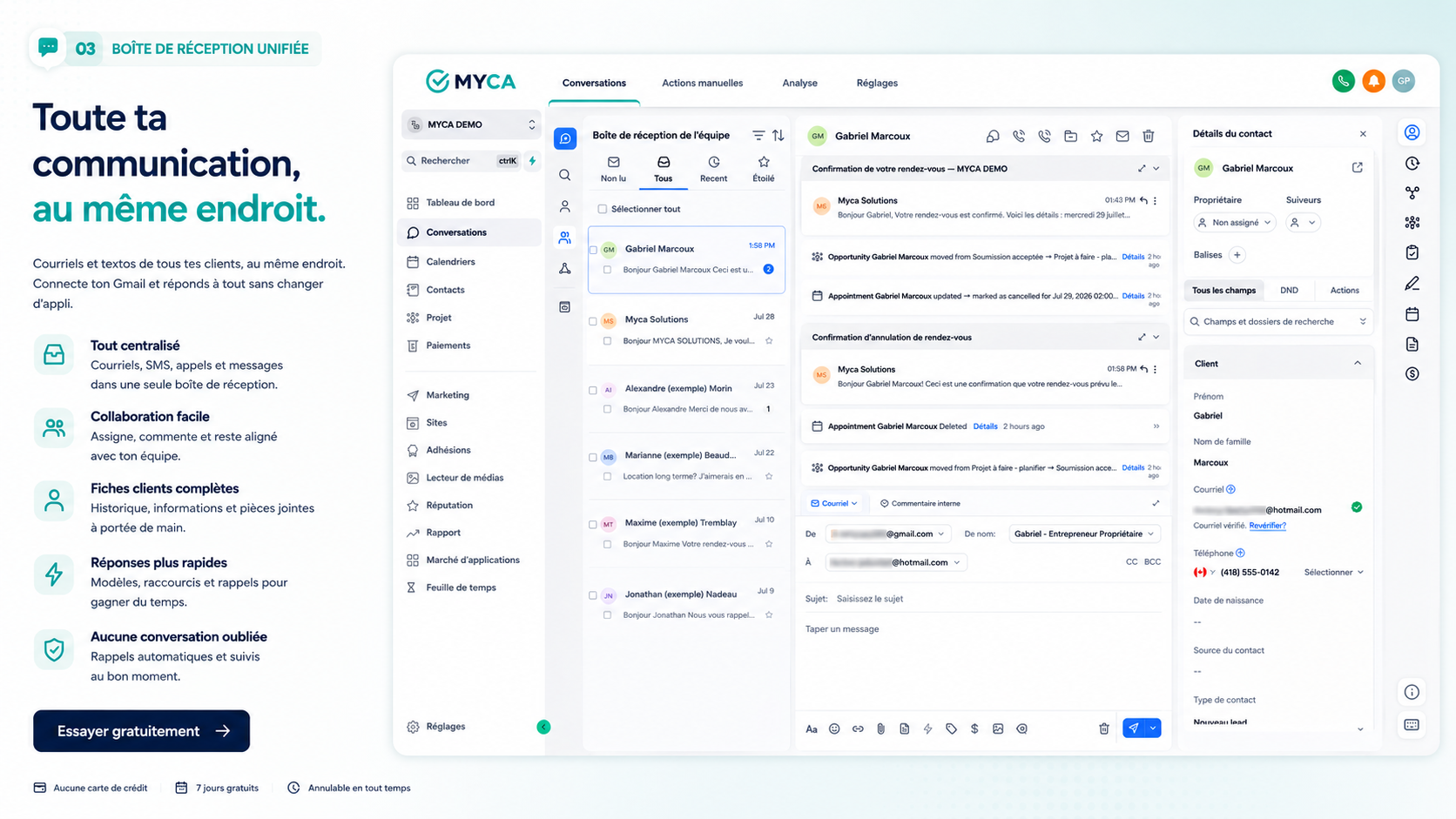Switch to Commentaire interne
The width and height of the screenshot is (1456, 819).
pyautogui.click(x=920, y=503)
